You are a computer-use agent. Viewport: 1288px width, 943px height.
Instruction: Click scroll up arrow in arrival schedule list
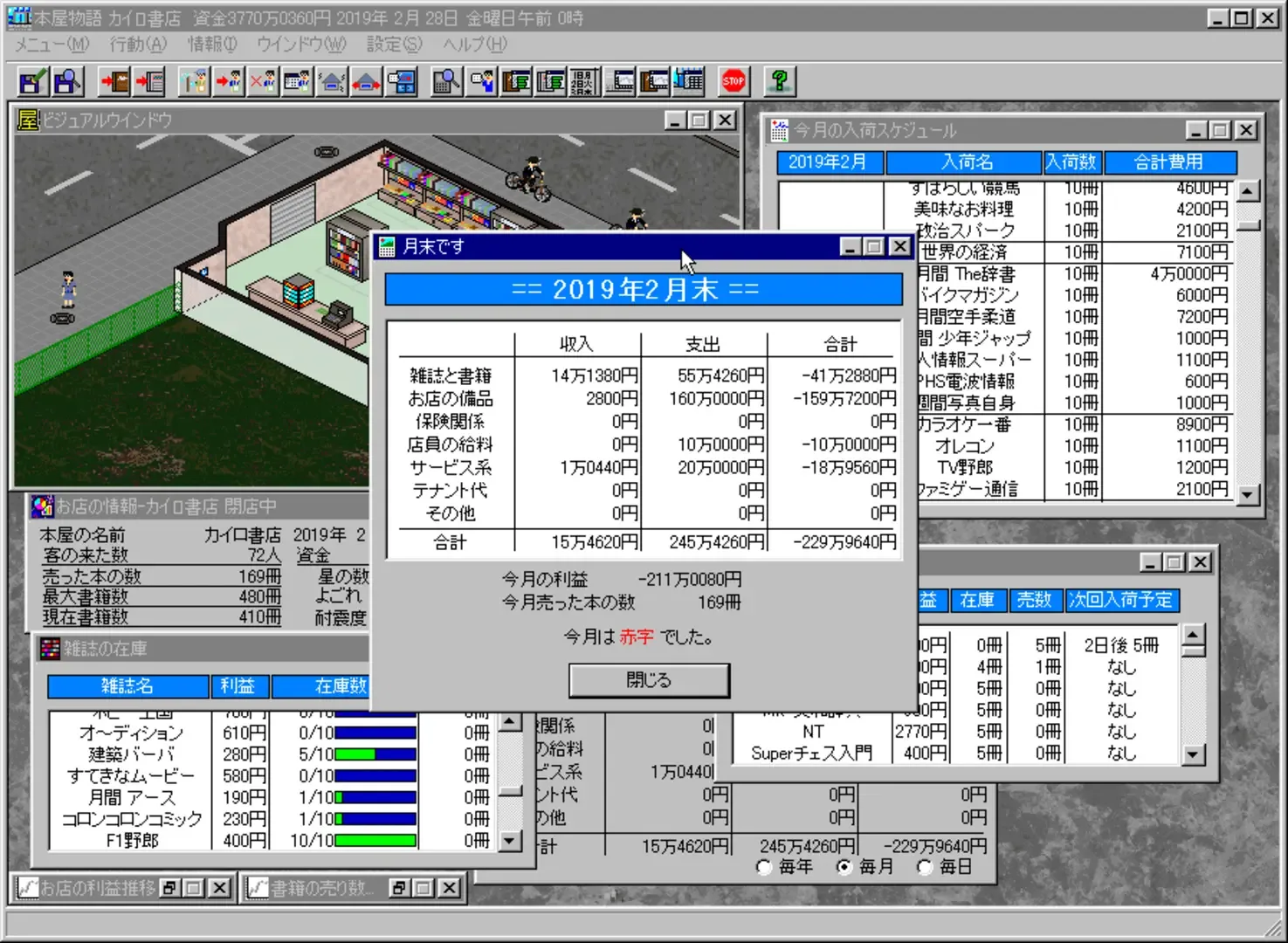click(x=1248, y=191)
